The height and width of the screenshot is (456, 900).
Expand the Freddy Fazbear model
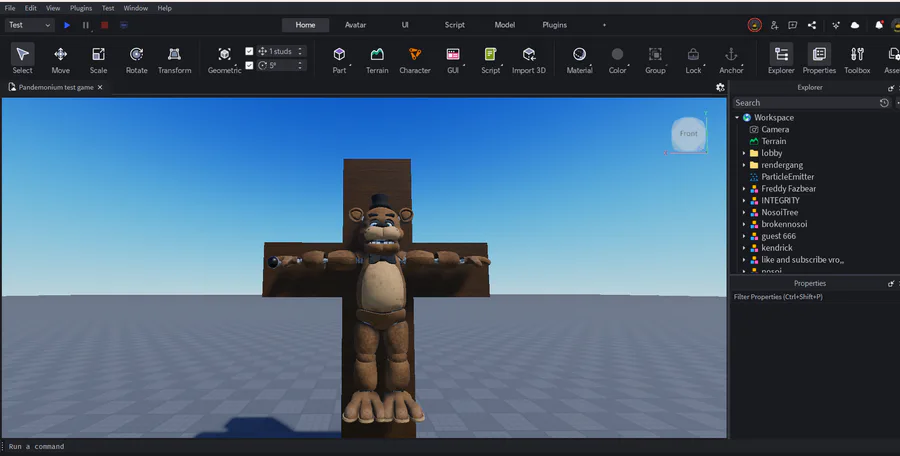744,189
